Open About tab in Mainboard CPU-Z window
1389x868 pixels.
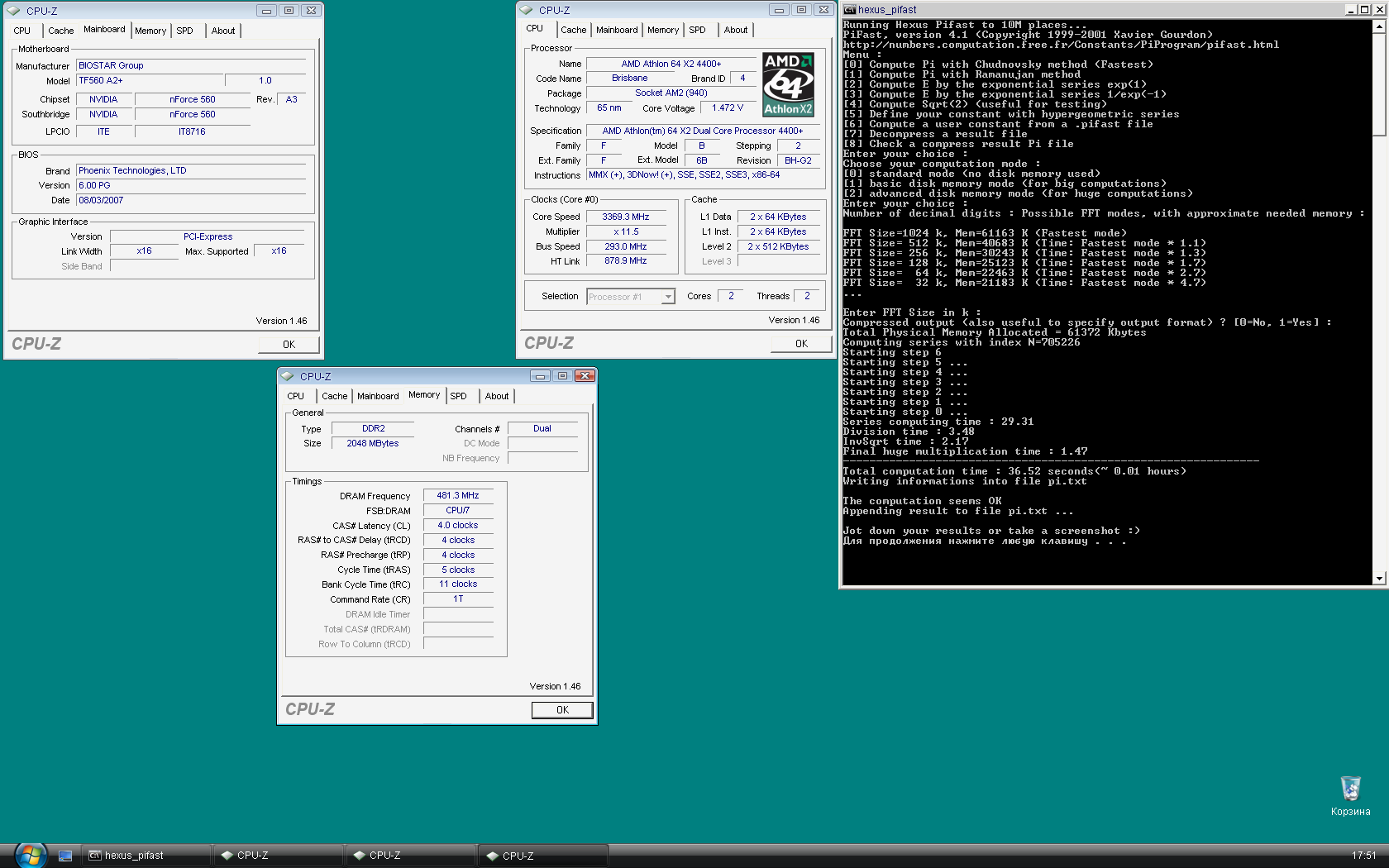pos(223,31)
